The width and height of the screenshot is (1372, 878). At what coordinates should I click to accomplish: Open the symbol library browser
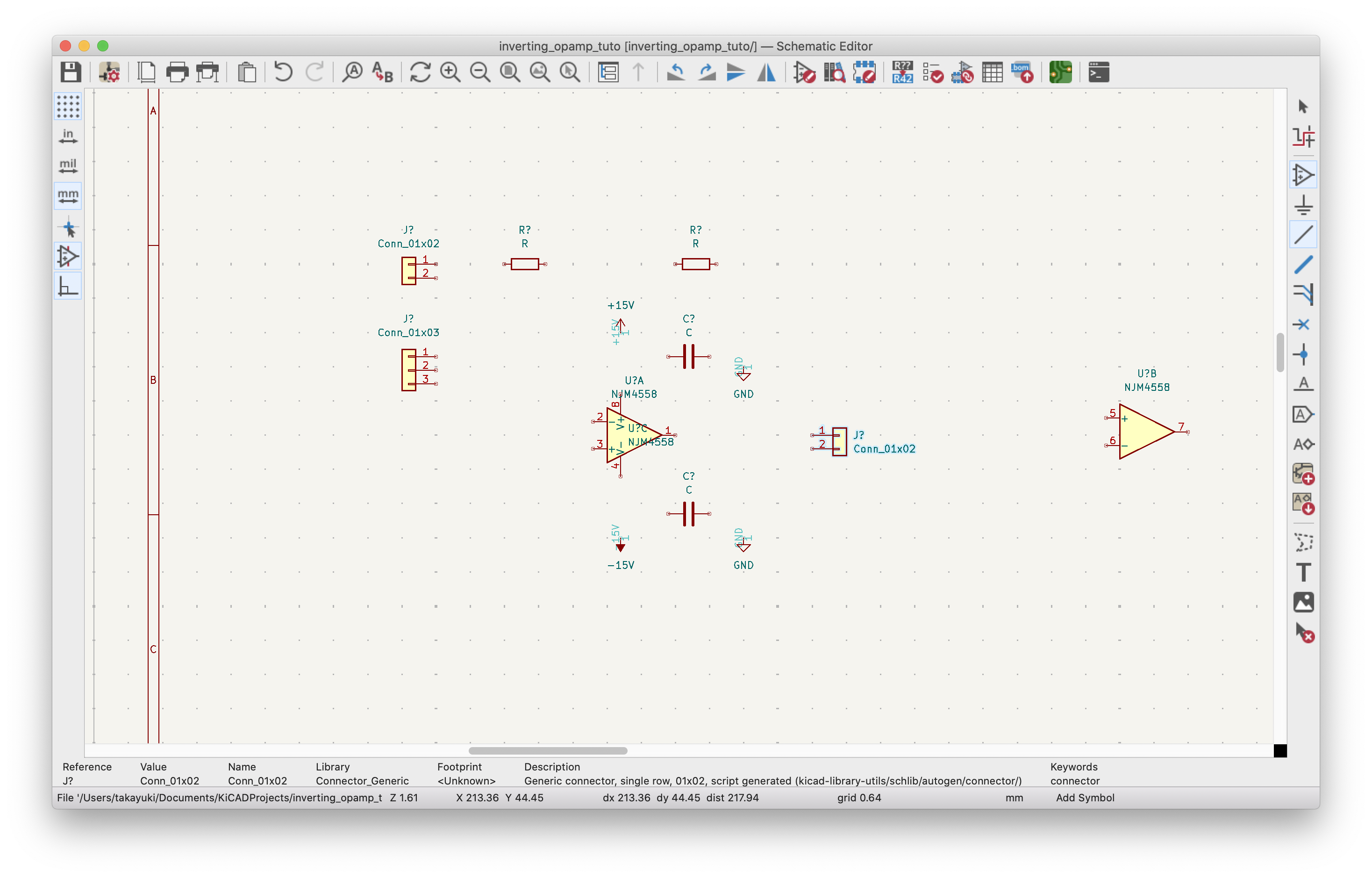point(835,72)
